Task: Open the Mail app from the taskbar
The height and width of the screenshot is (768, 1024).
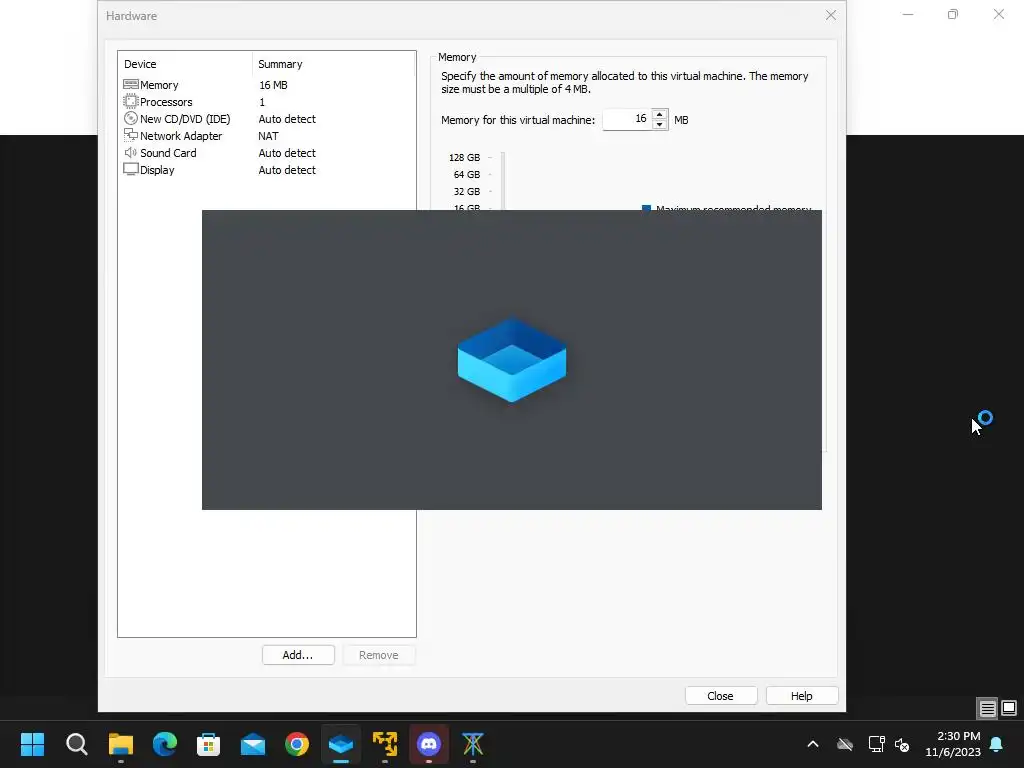Action: [x=253, y=744]
